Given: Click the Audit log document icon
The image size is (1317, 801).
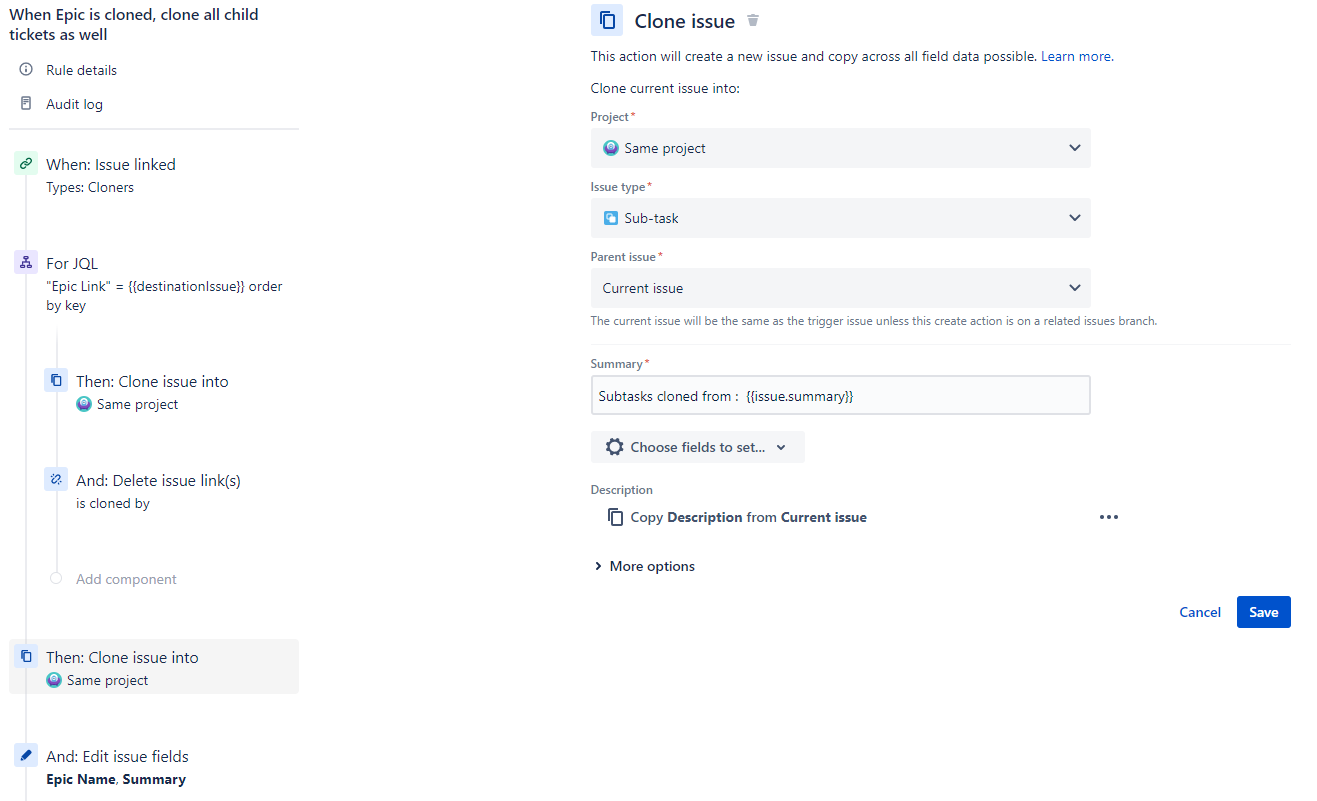Looking at the screenshot, I should [26, 104].
